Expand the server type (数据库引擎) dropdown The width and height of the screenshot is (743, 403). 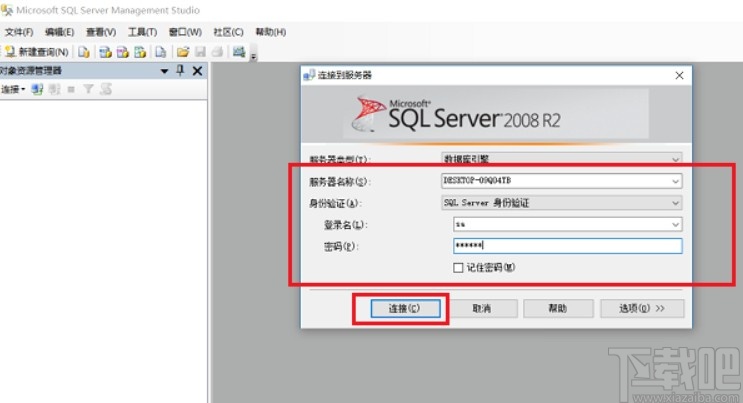tap(676, 159)
